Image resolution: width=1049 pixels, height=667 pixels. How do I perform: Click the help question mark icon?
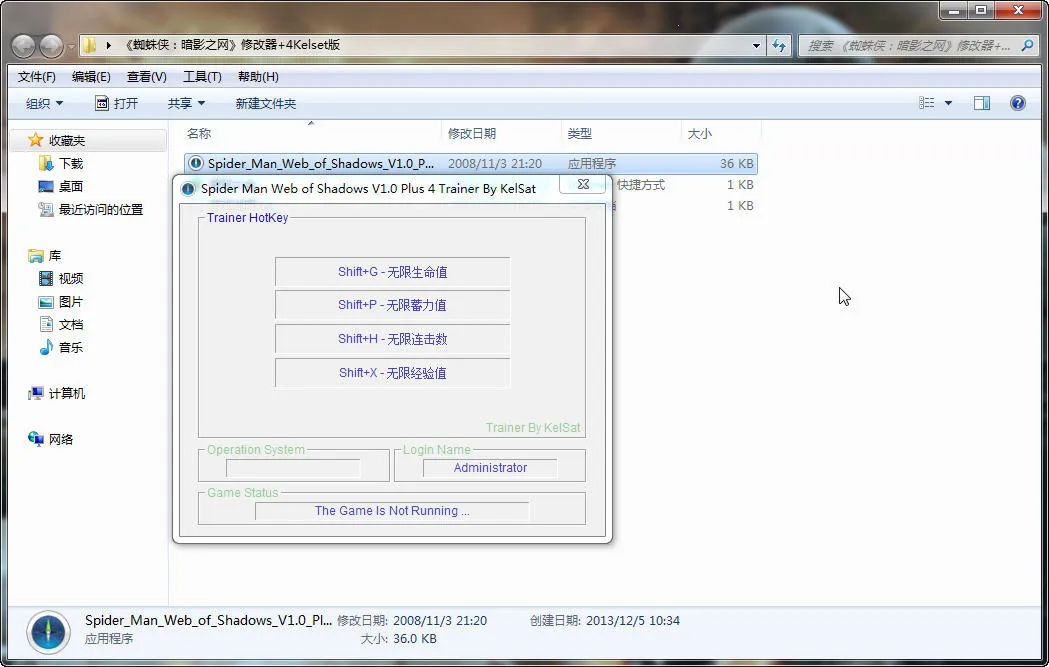[1018, 103]
